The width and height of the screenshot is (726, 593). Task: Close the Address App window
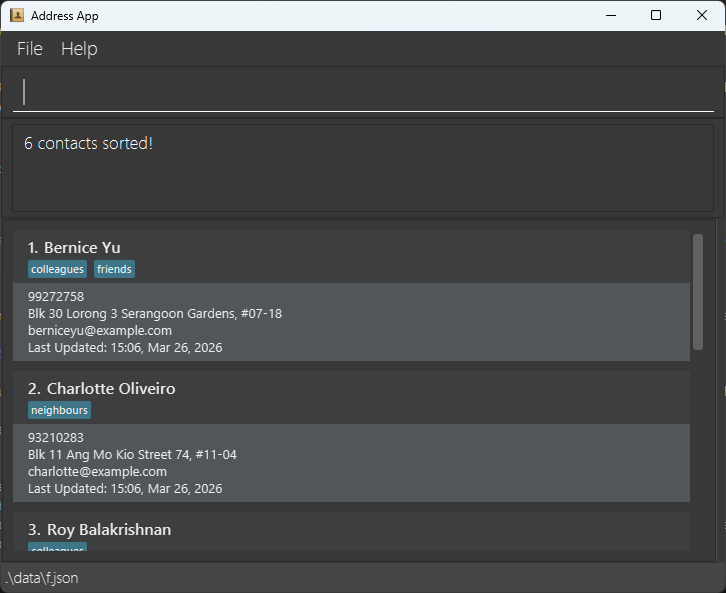702,15
